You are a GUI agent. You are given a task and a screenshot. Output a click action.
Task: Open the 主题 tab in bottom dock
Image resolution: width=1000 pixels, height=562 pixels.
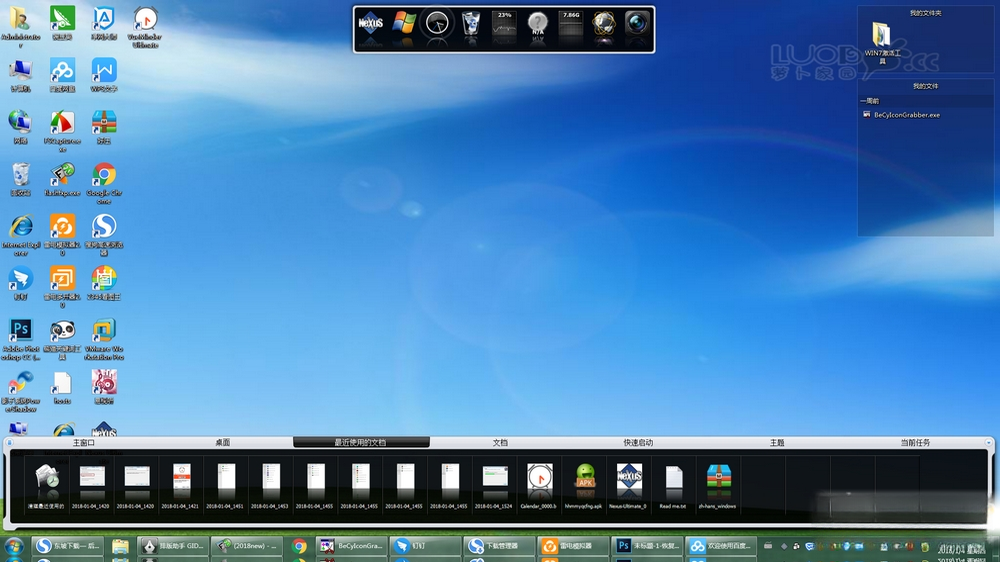777,442
